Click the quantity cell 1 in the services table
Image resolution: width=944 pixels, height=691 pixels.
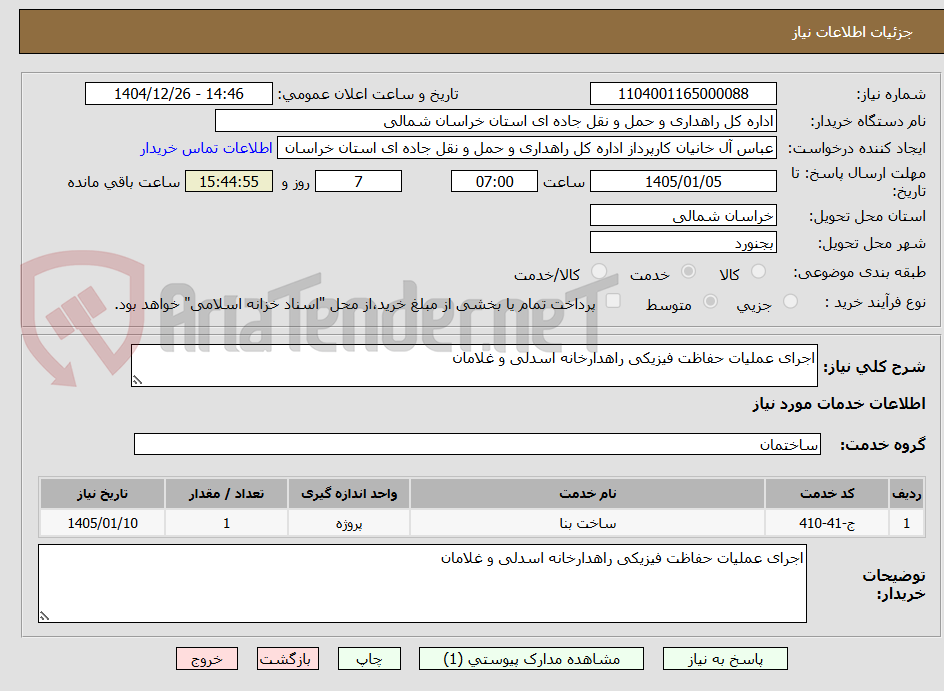(226, 523)
